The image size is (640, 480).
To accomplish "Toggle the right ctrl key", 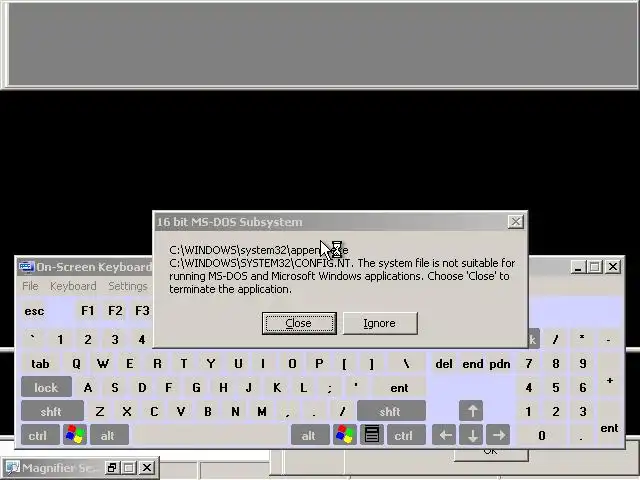I will 406,435.
